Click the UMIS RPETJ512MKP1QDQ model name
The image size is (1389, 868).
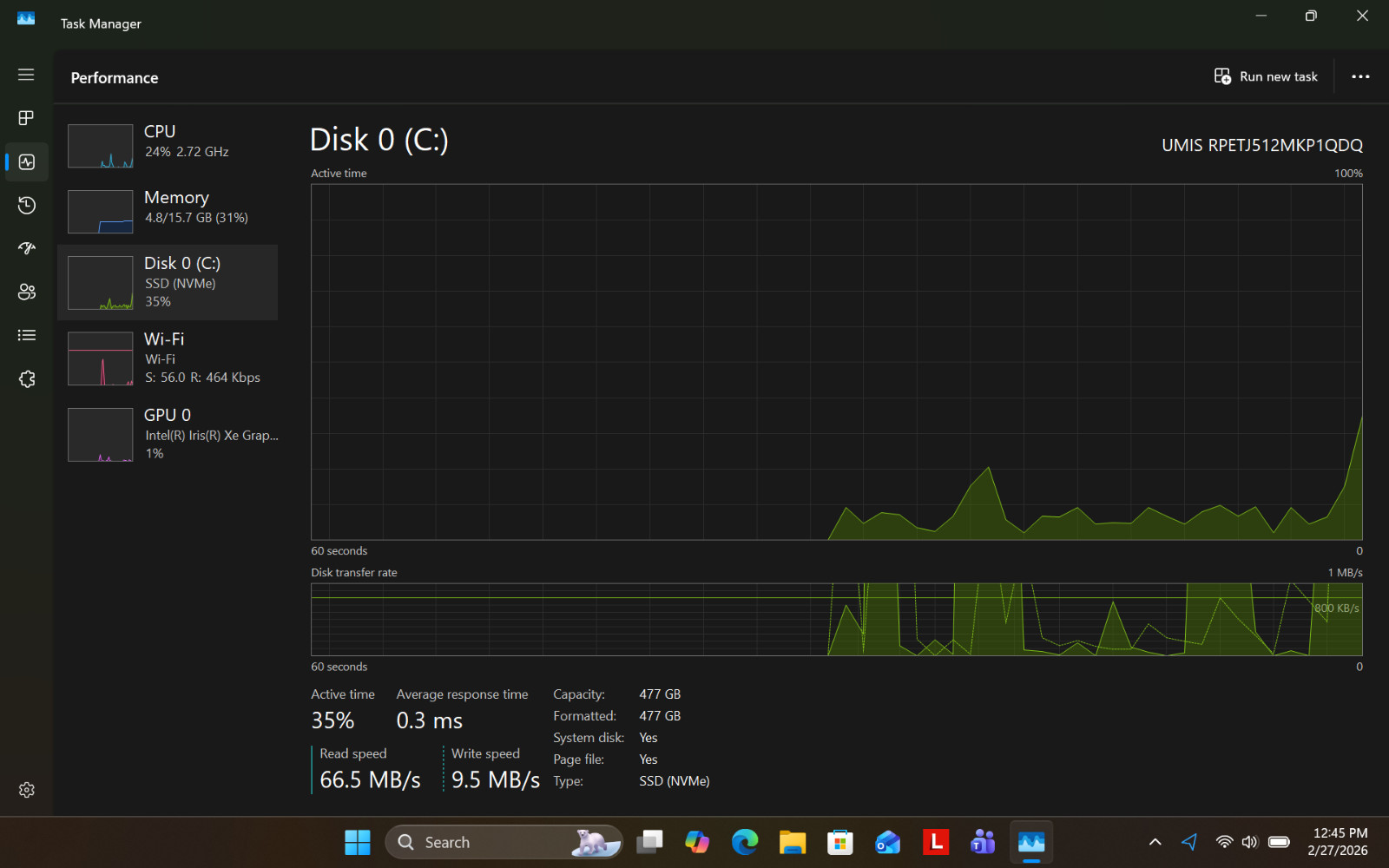coord(1262,145)
